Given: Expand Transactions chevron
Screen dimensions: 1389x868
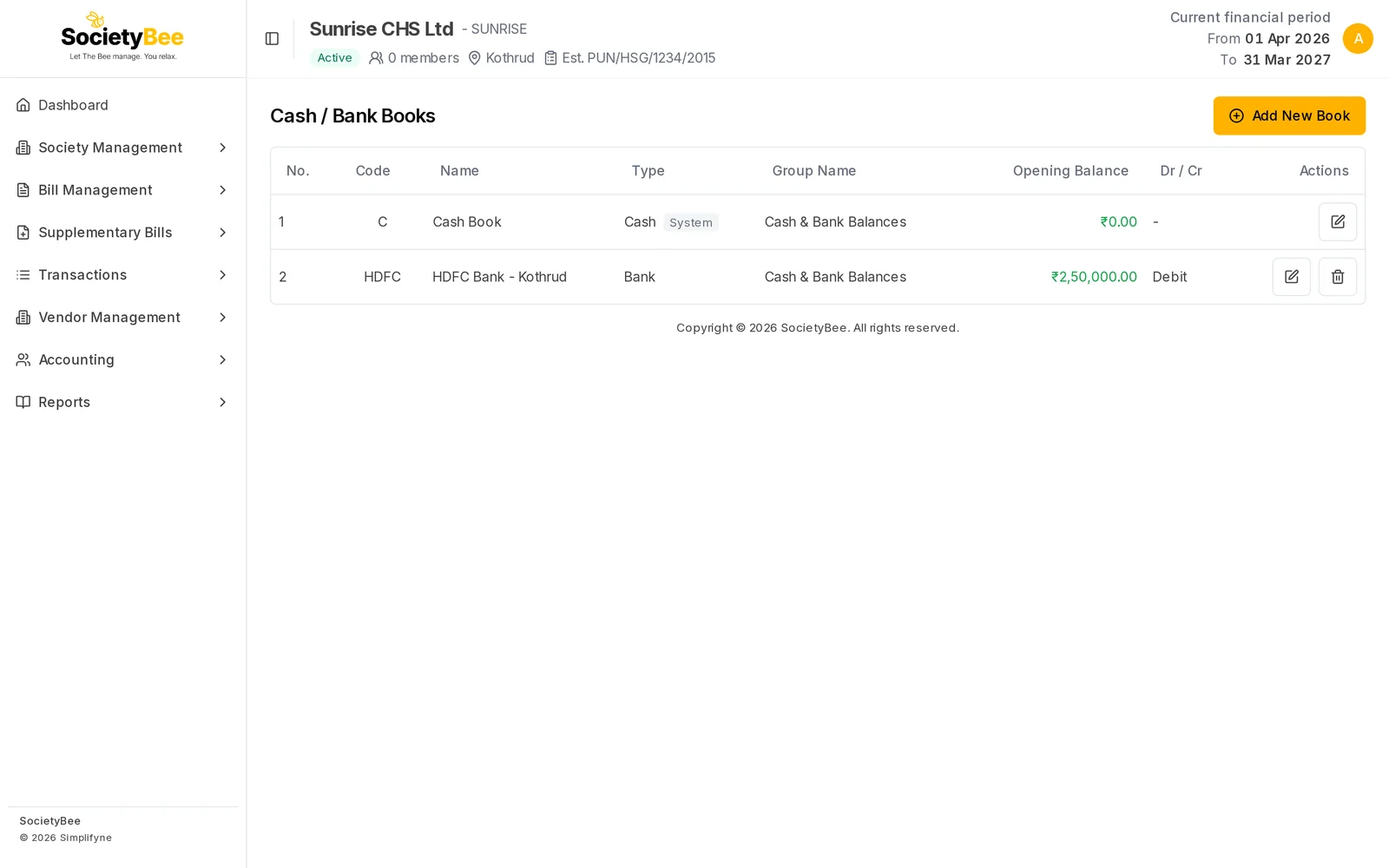Looking at the screenshot, I should [222, 275].
